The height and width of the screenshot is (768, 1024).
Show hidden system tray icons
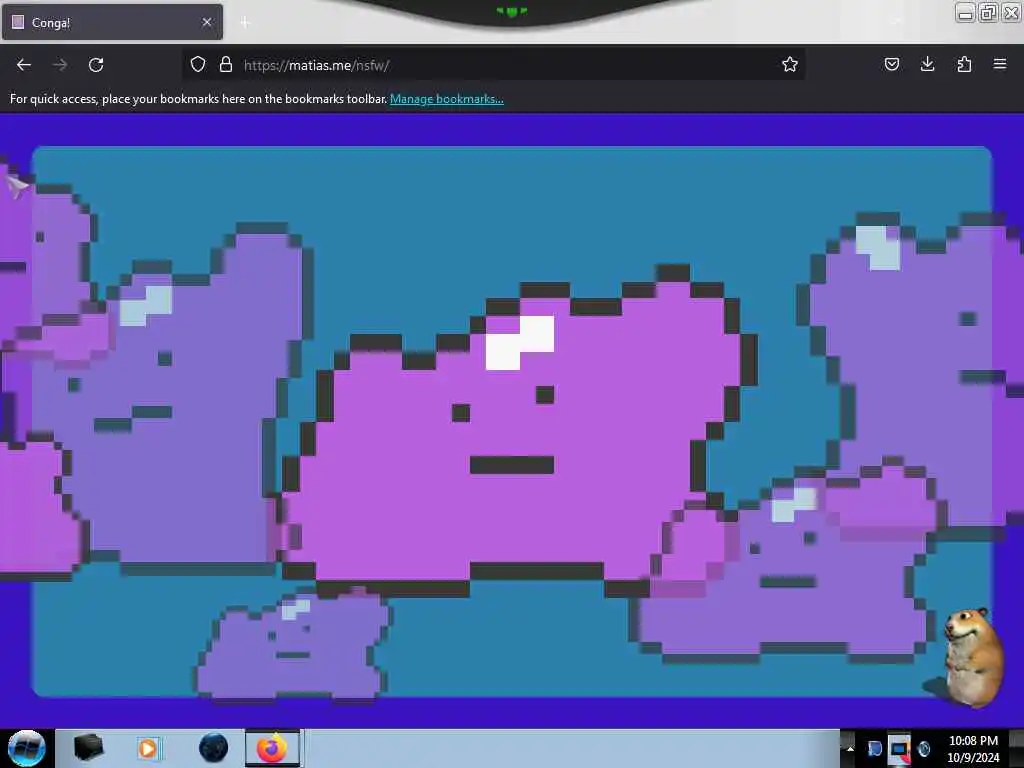click(850, 748)
